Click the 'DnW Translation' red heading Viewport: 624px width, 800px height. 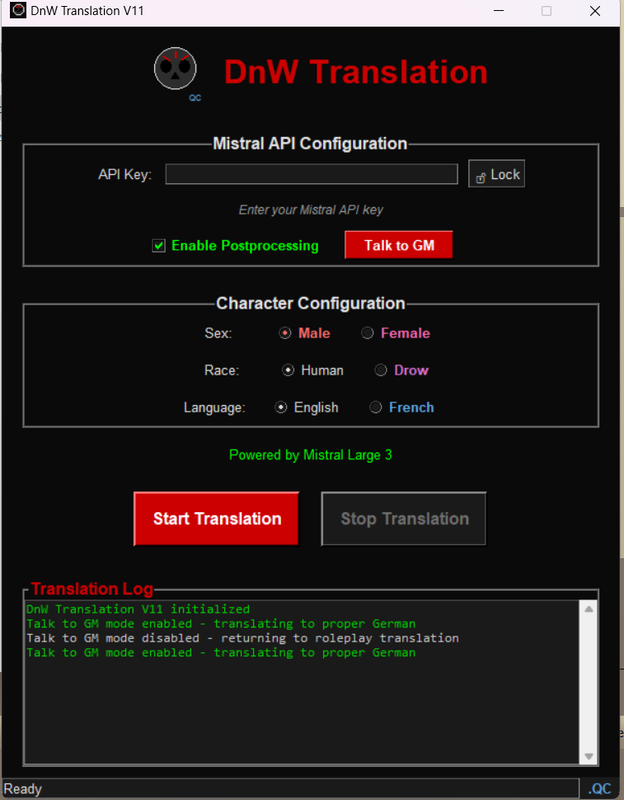356,72
